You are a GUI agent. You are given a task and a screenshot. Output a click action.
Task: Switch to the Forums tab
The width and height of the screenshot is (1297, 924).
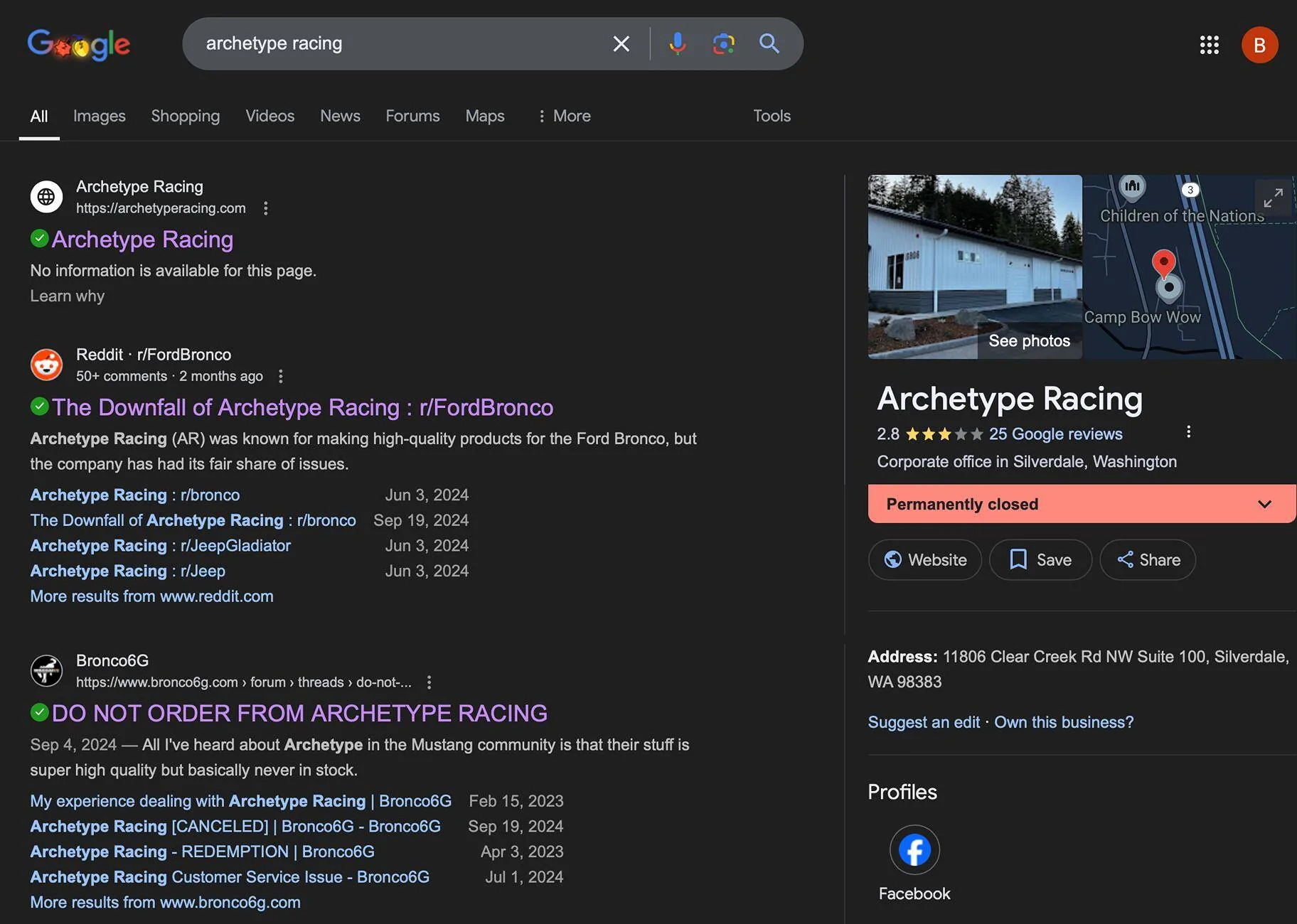tap(412, 116)
